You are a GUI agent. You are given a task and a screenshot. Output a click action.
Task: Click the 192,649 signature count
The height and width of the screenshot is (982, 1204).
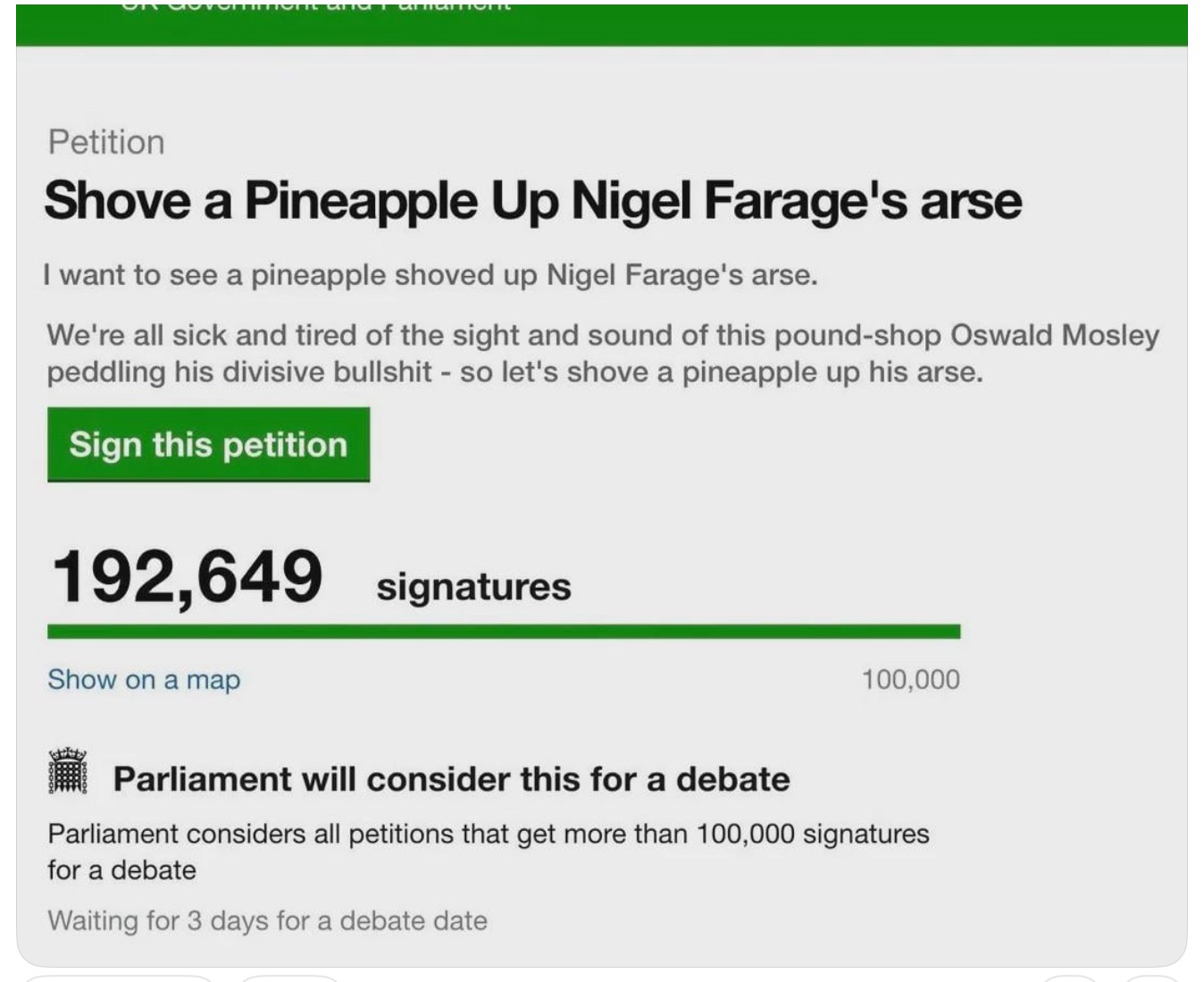[x=187, y=576]
